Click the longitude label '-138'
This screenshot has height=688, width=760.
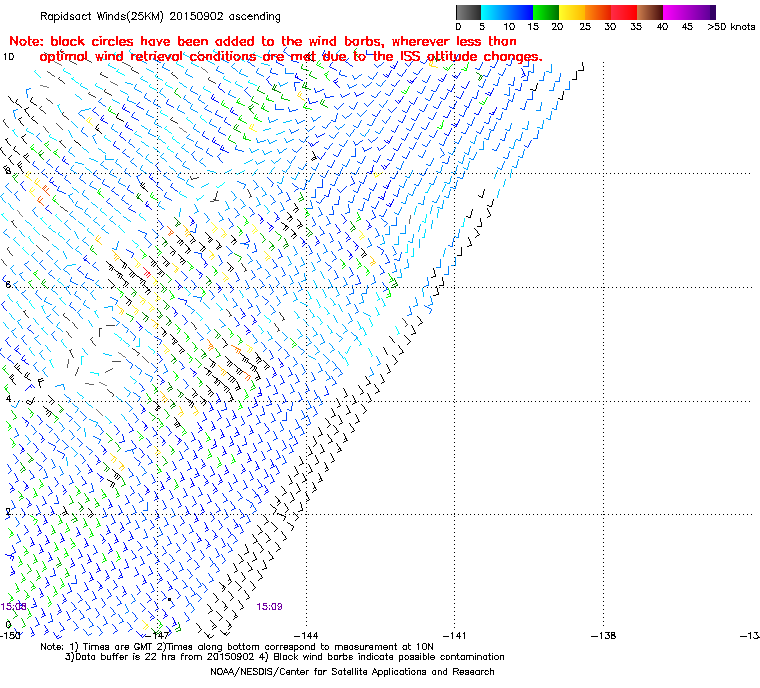tap(603, 635)
